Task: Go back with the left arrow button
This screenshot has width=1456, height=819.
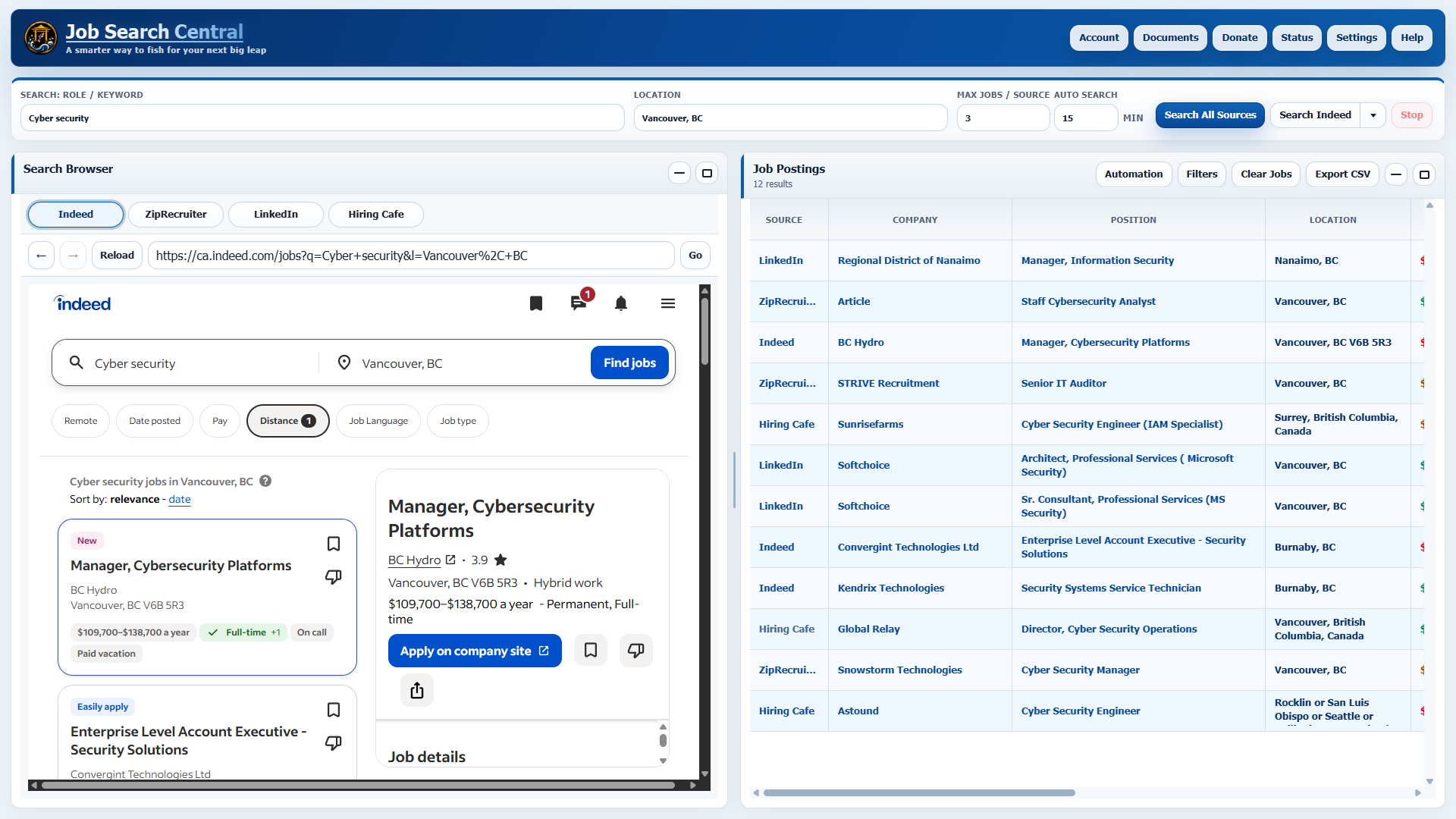Action: coord(42,256)
